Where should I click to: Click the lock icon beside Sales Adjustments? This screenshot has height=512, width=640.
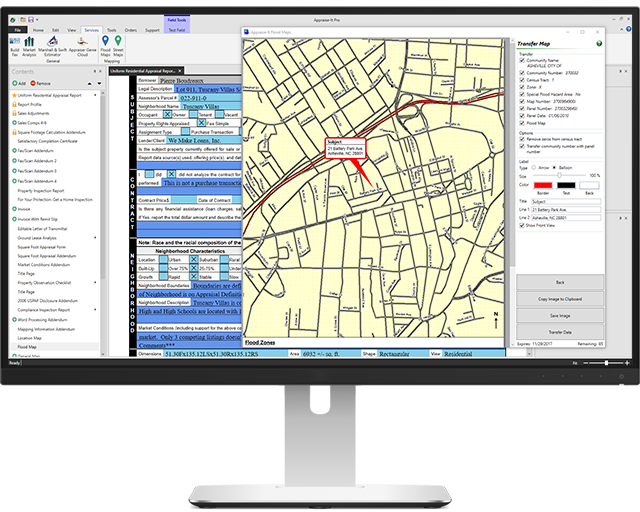coord(14,113)
